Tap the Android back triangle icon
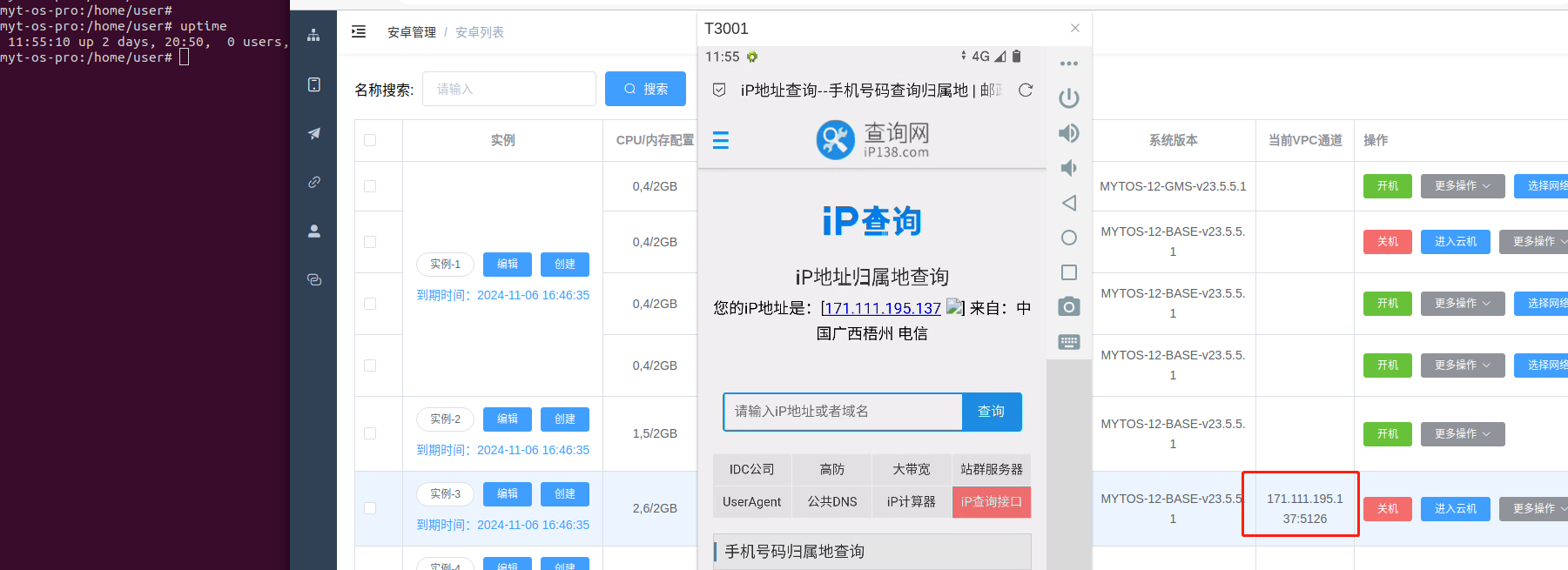This screenshot has height=570, width=1568. coord(1069,203)
